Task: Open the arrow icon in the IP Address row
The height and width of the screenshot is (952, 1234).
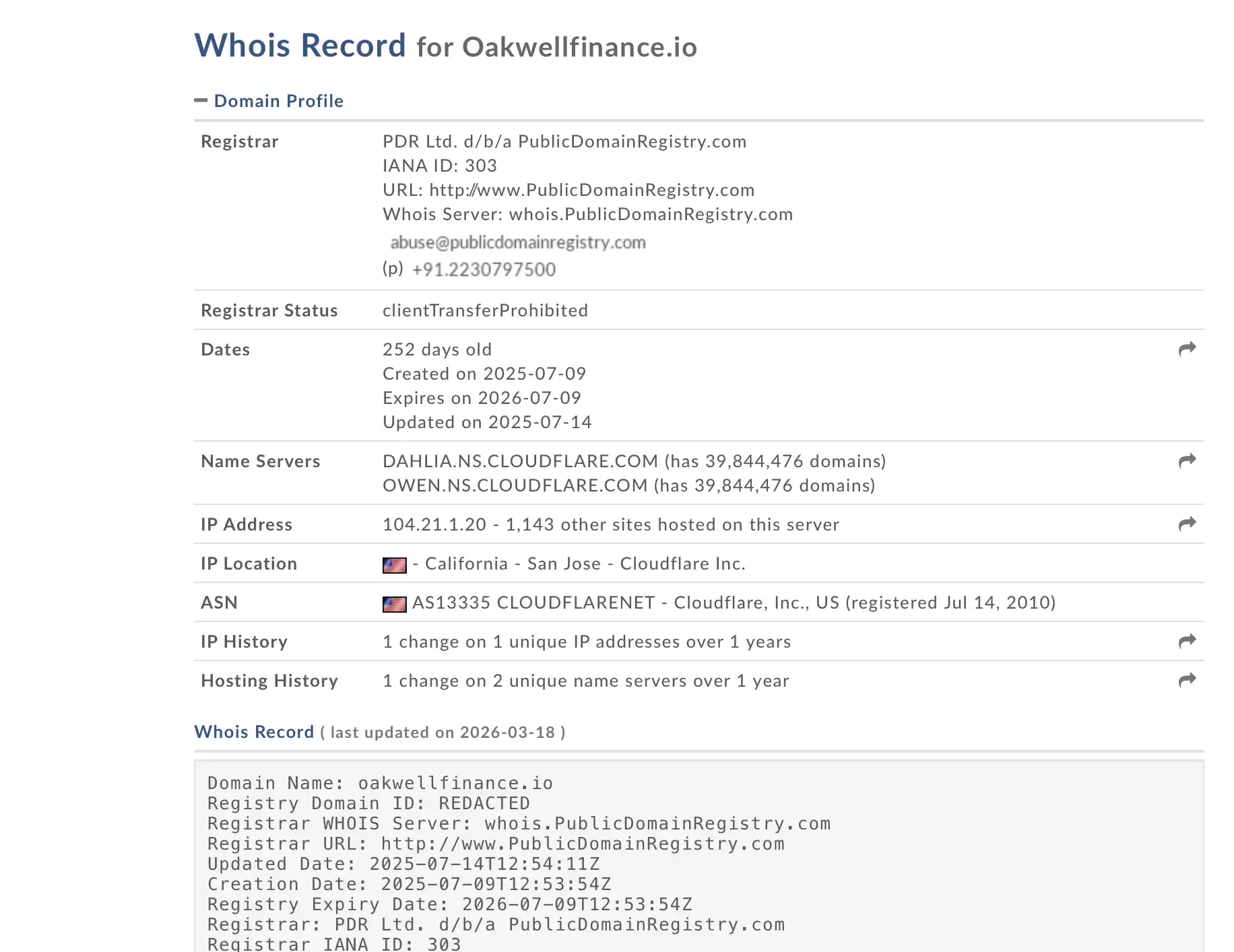Action: pos(1187,524)
